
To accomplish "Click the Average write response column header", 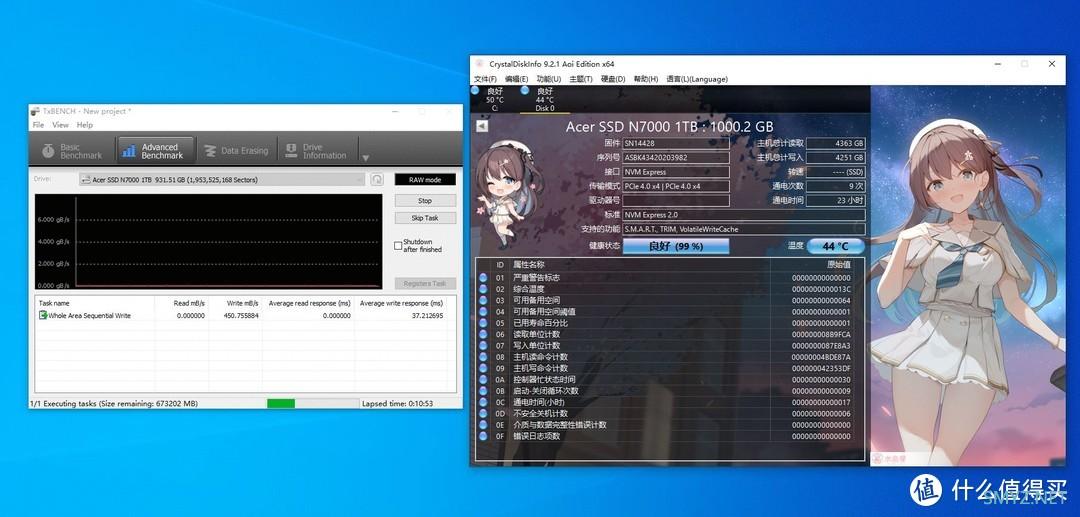I will pyautogui.click(x=402, y=303).
